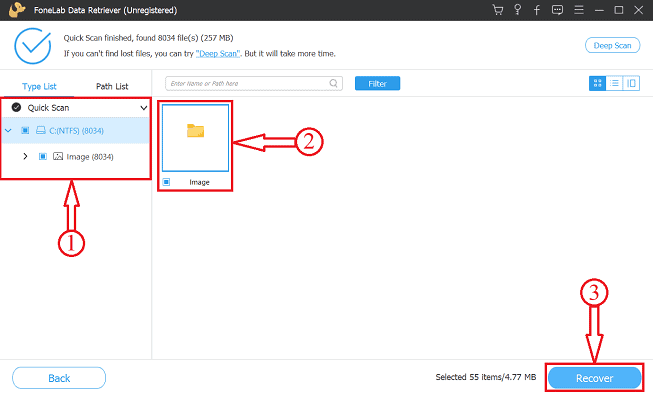Screen dimensions: 653x400
Task: Click the search magnifier icon
Action: pos(334,83)
